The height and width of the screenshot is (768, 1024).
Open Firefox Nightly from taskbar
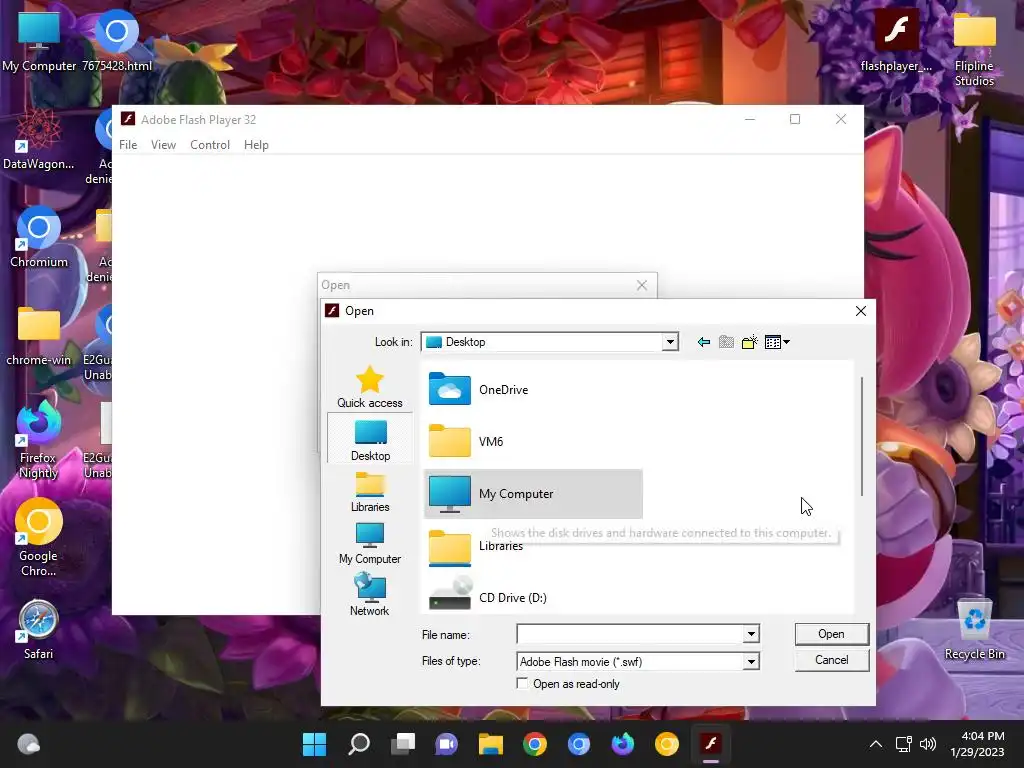pyautogui.click(x=623, y=744)
